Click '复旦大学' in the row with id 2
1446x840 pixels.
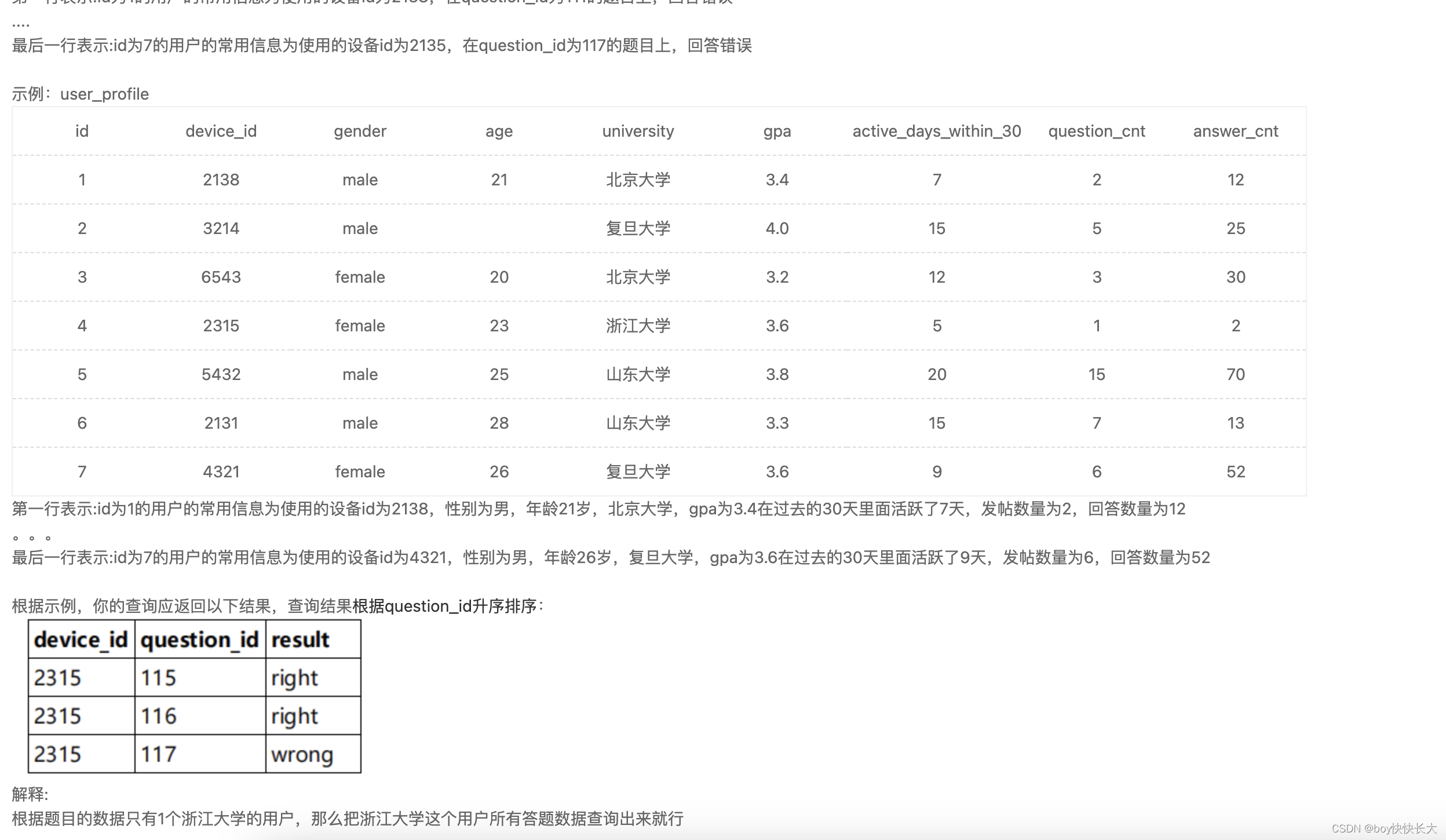pyautogui.click(x=638, y=228)
